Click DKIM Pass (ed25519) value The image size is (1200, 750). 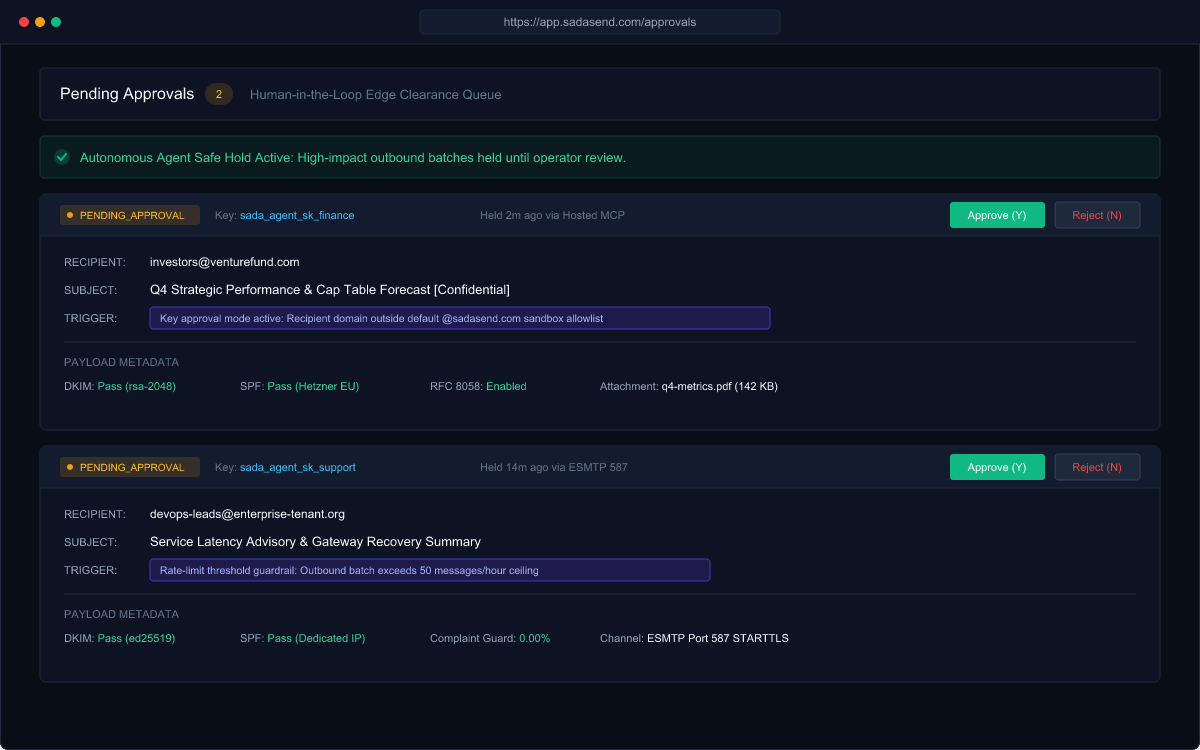[136, 638]
